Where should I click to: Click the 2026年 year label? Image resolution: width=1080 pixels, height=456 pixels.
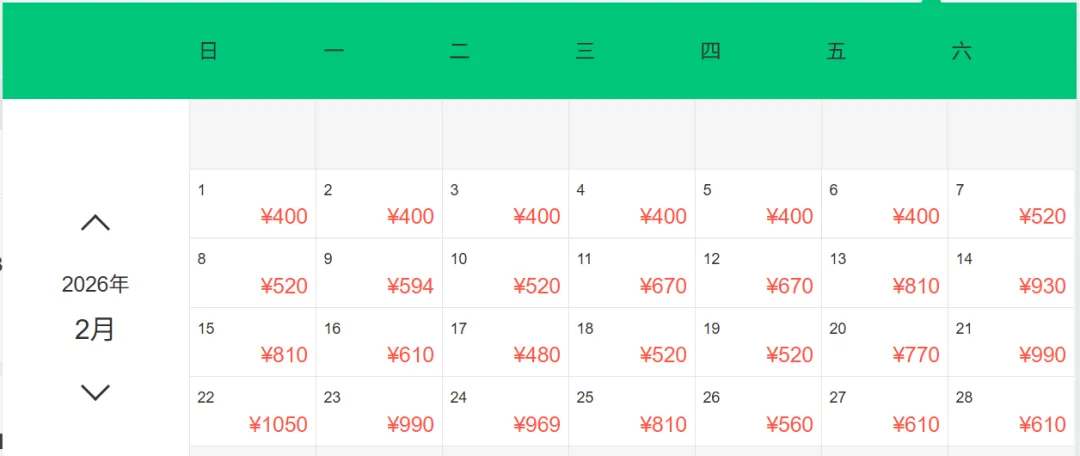click(x=95, y=284)
